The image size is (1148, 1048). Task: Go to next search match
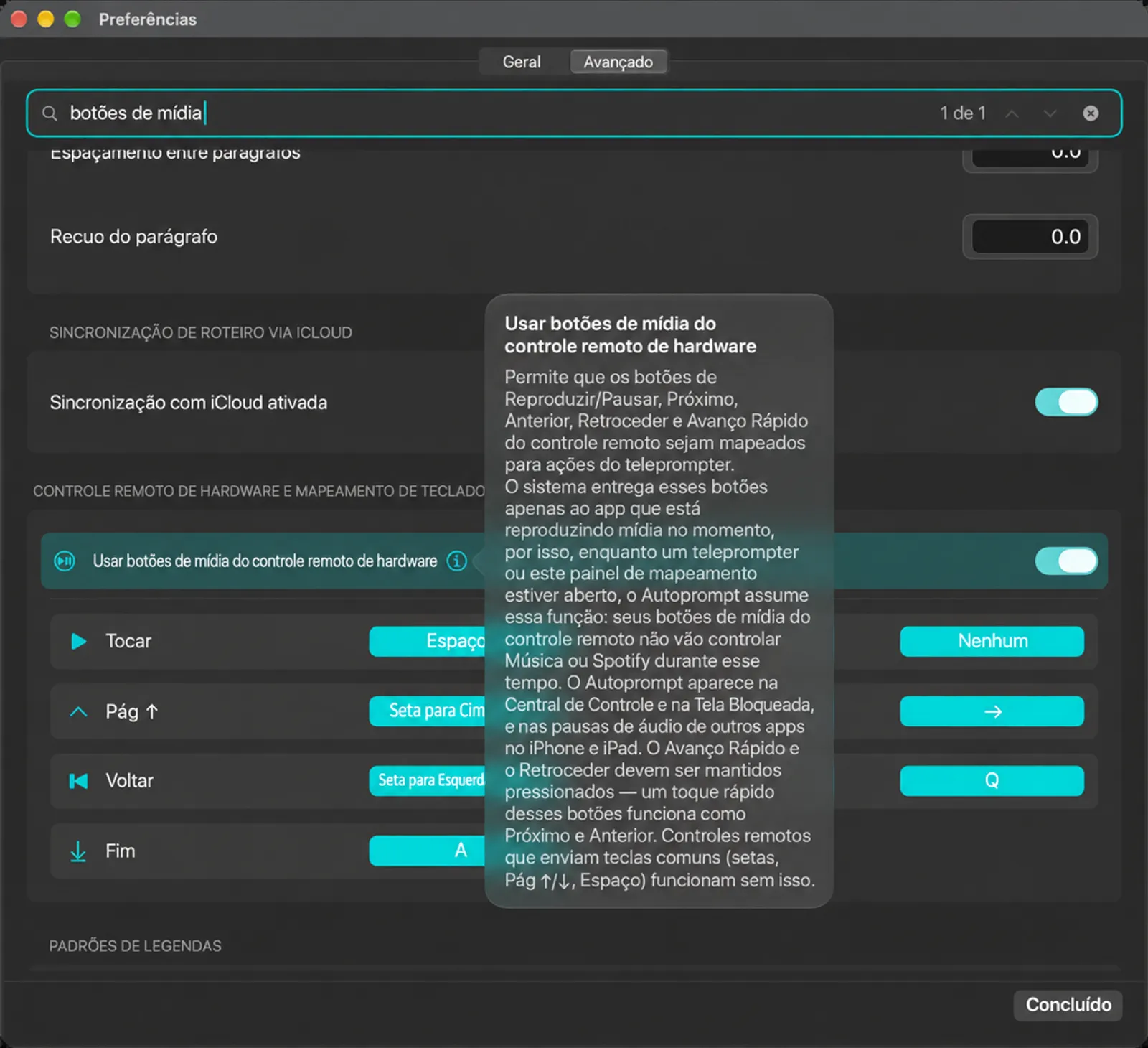[x=1050, y=113]
